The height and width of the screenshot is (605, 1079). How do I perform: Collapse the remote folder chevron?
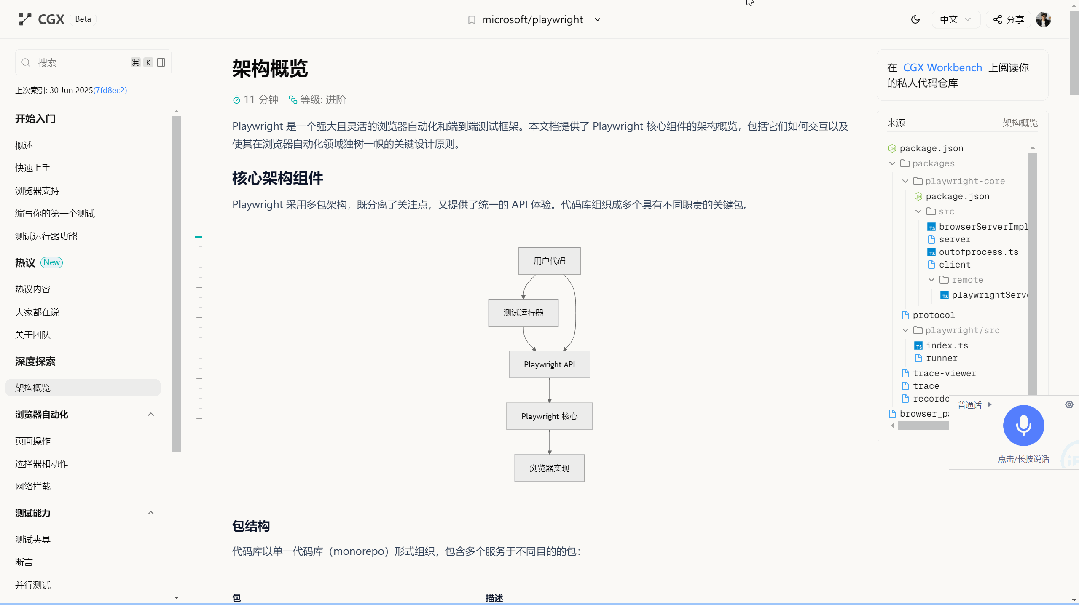click(932, 280)
